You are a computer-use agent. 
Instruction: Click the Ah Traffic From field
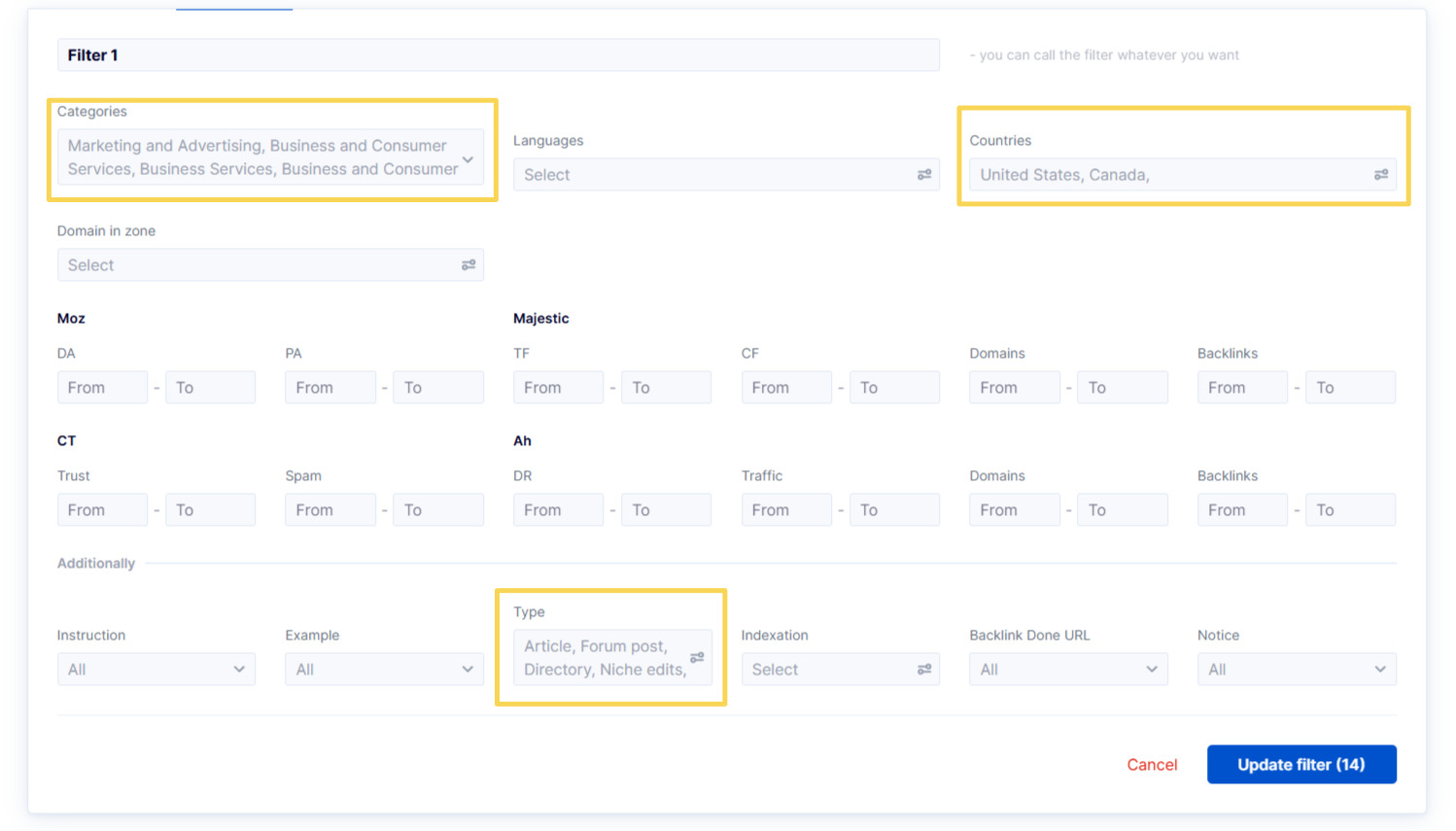(786, 509)
